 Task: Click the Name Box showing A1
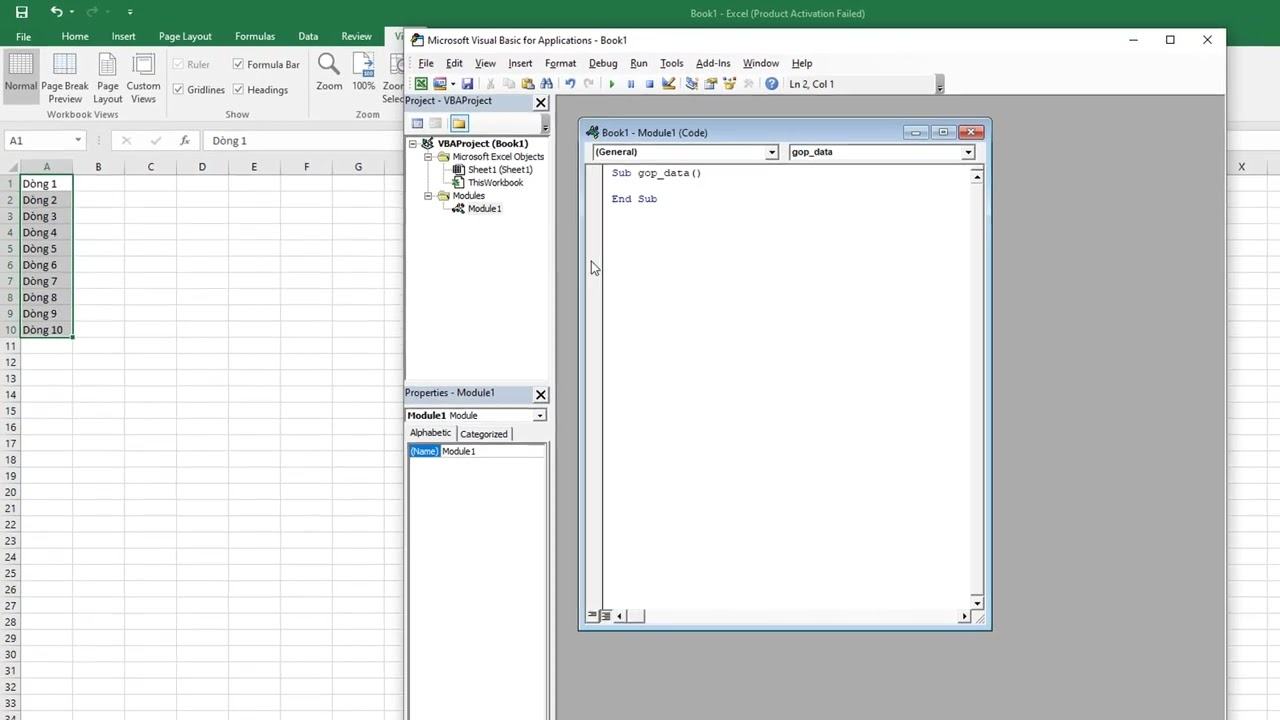click(x=46, y=141)
